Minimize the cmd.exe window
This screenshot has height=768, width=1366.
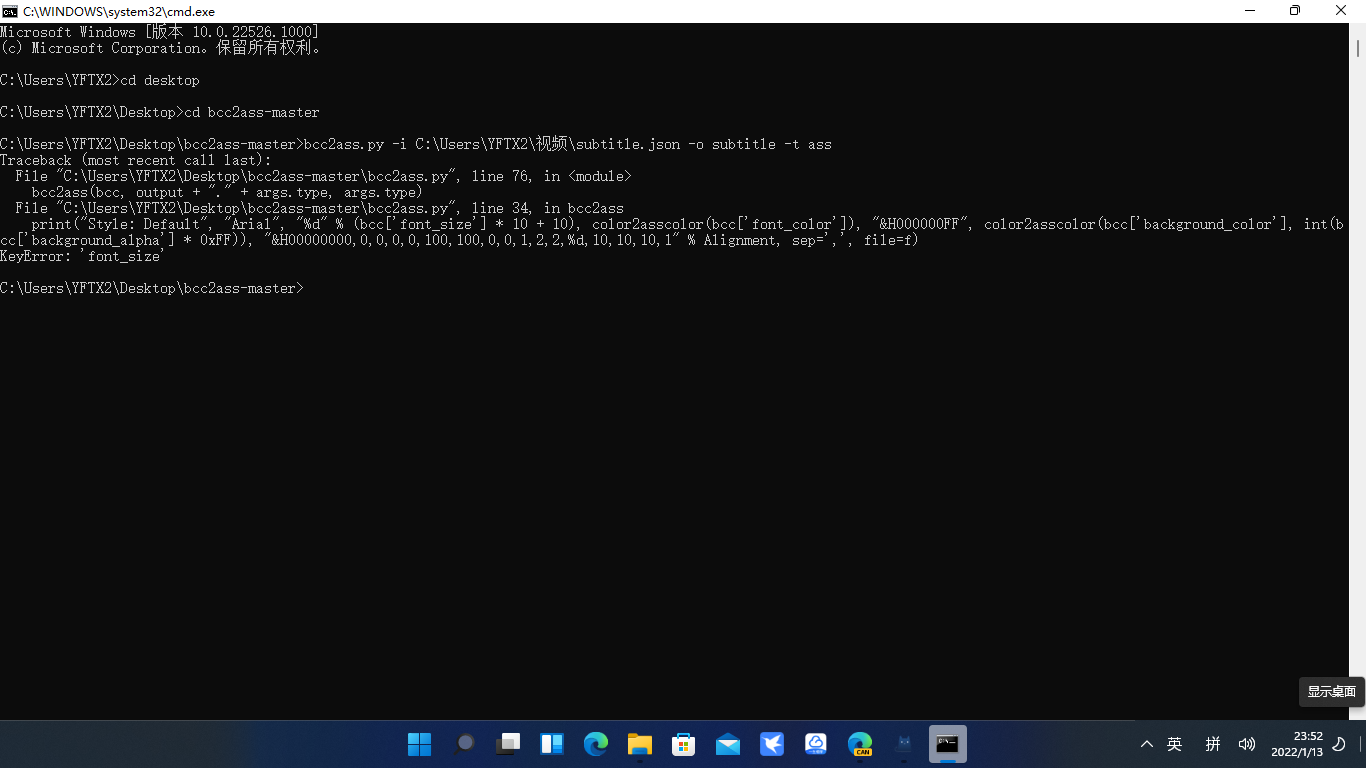pos(1250,11)
